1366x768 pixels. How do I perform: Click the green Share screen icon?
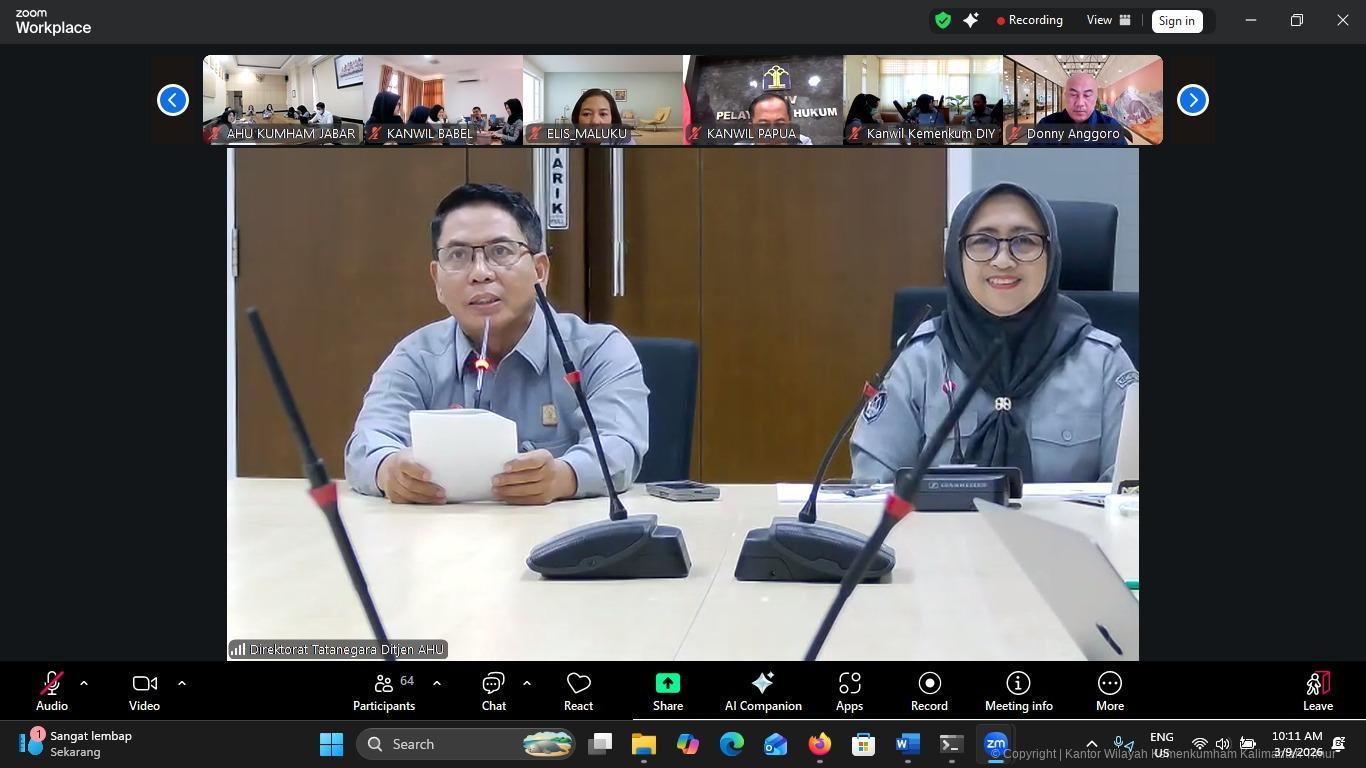pos(667,683)
